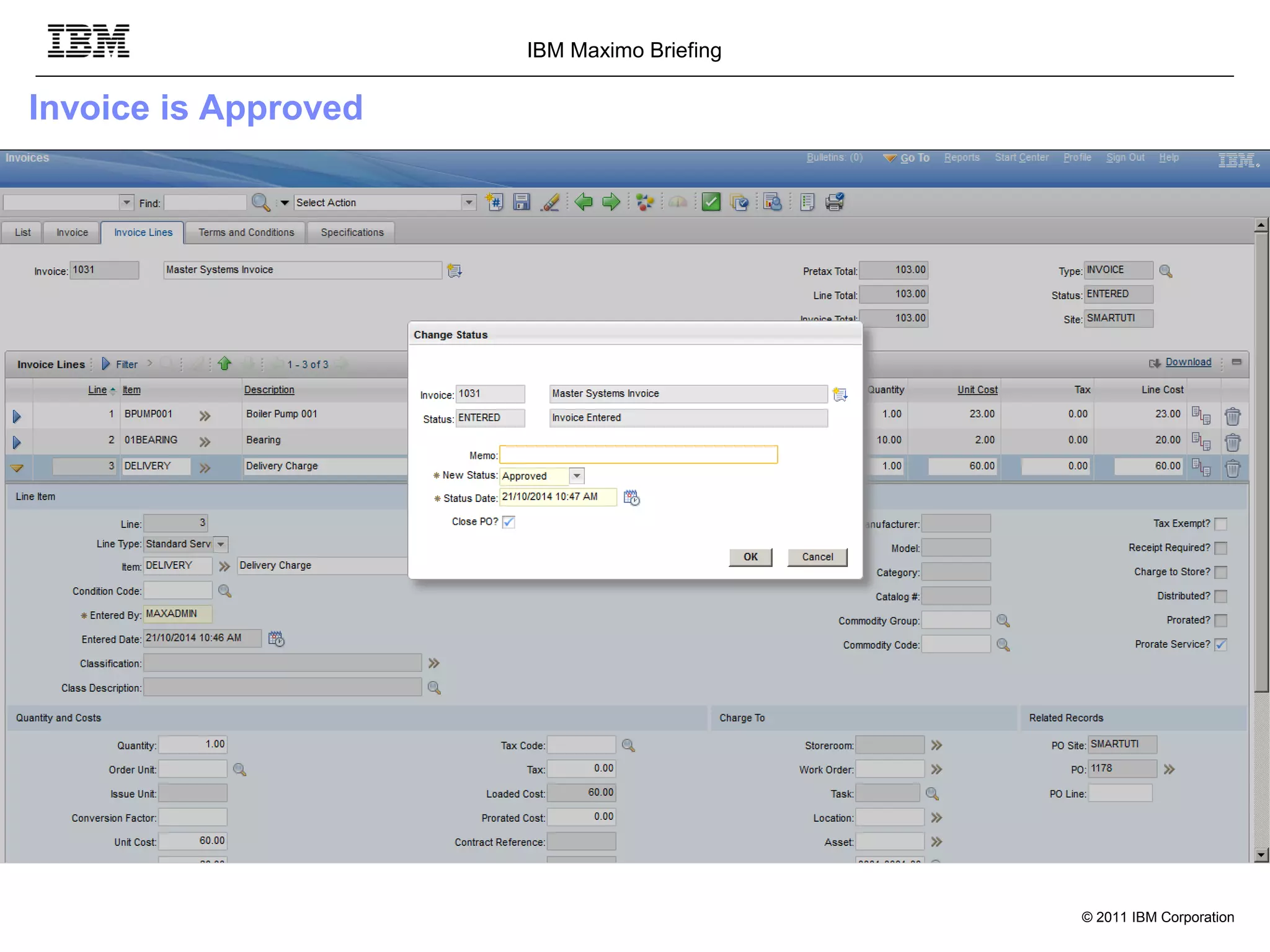This screenshot has height=952, width=1270.
Task: Click the scroll down arrow of the scrollbar
Action: [1261, 855]
